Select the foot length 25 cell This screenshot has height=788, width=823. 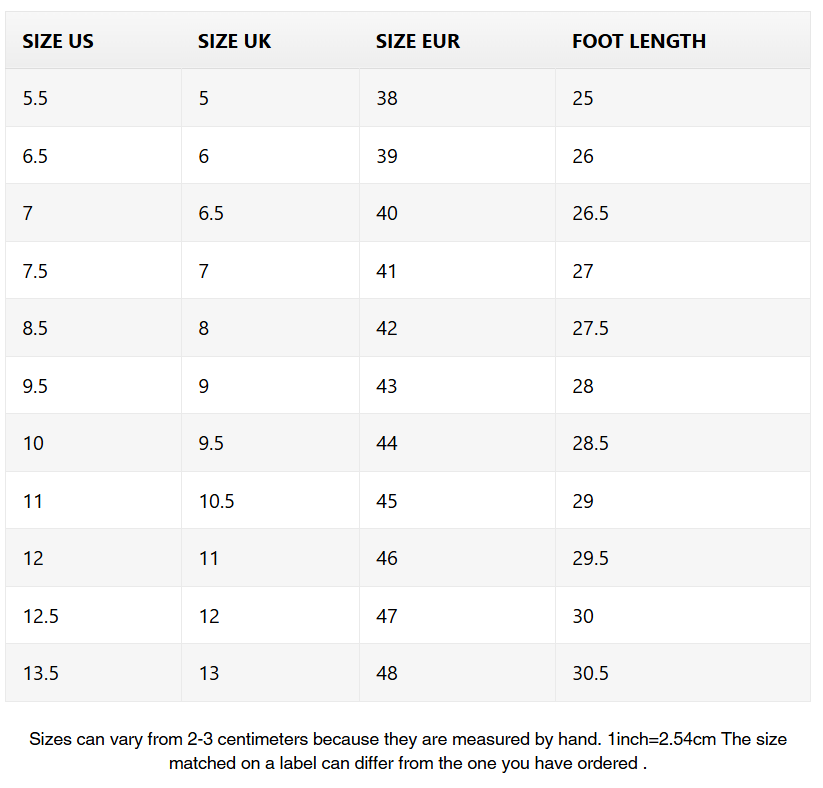tap(683, 98)
